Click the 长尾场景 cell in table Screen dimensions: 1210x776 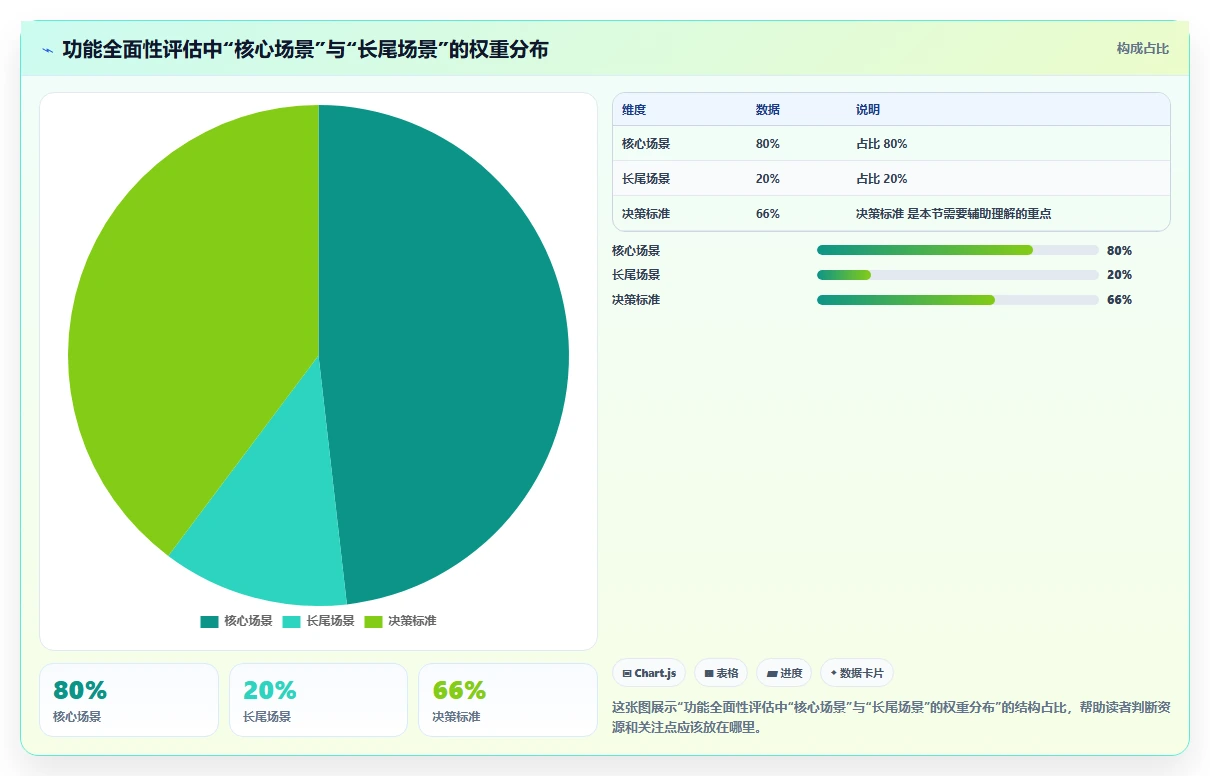(646, 179)
